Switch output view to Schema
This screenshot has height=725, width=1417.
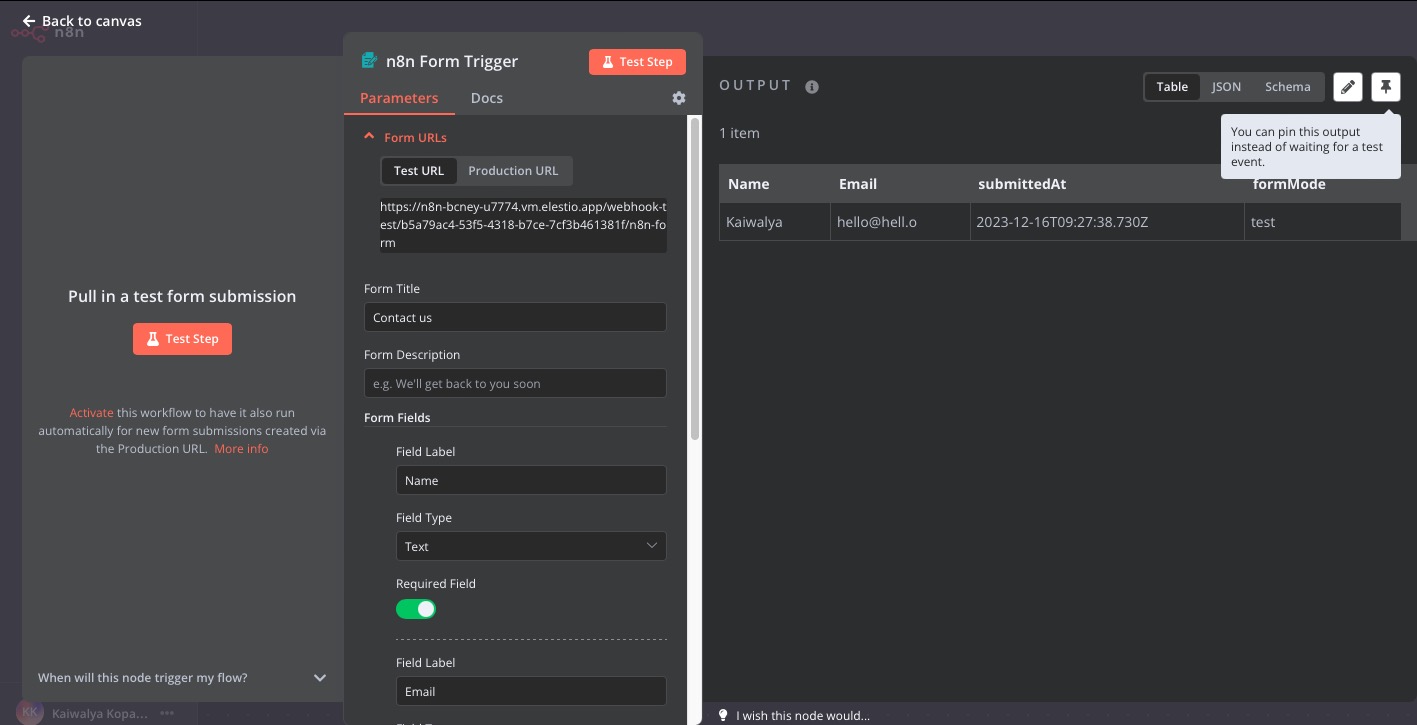click(1287, 86)
